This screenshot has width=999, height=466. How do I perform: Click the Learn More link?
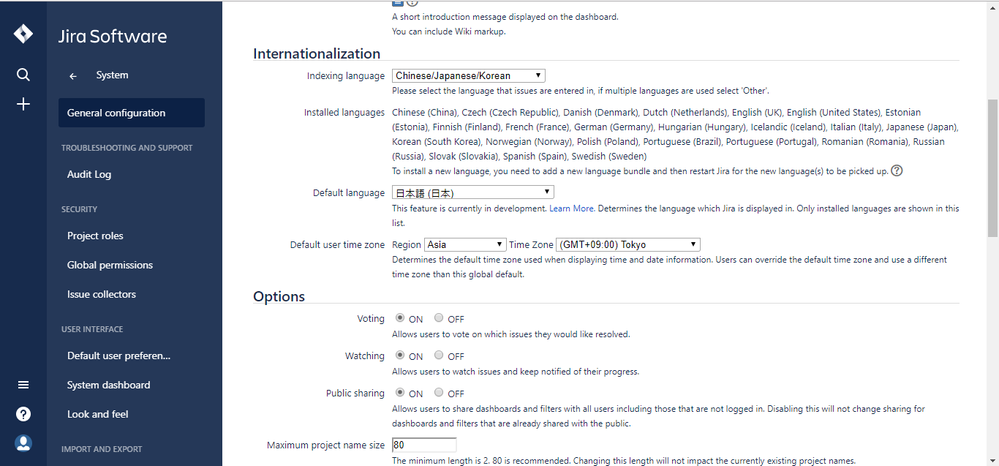[x=572, y=208]
